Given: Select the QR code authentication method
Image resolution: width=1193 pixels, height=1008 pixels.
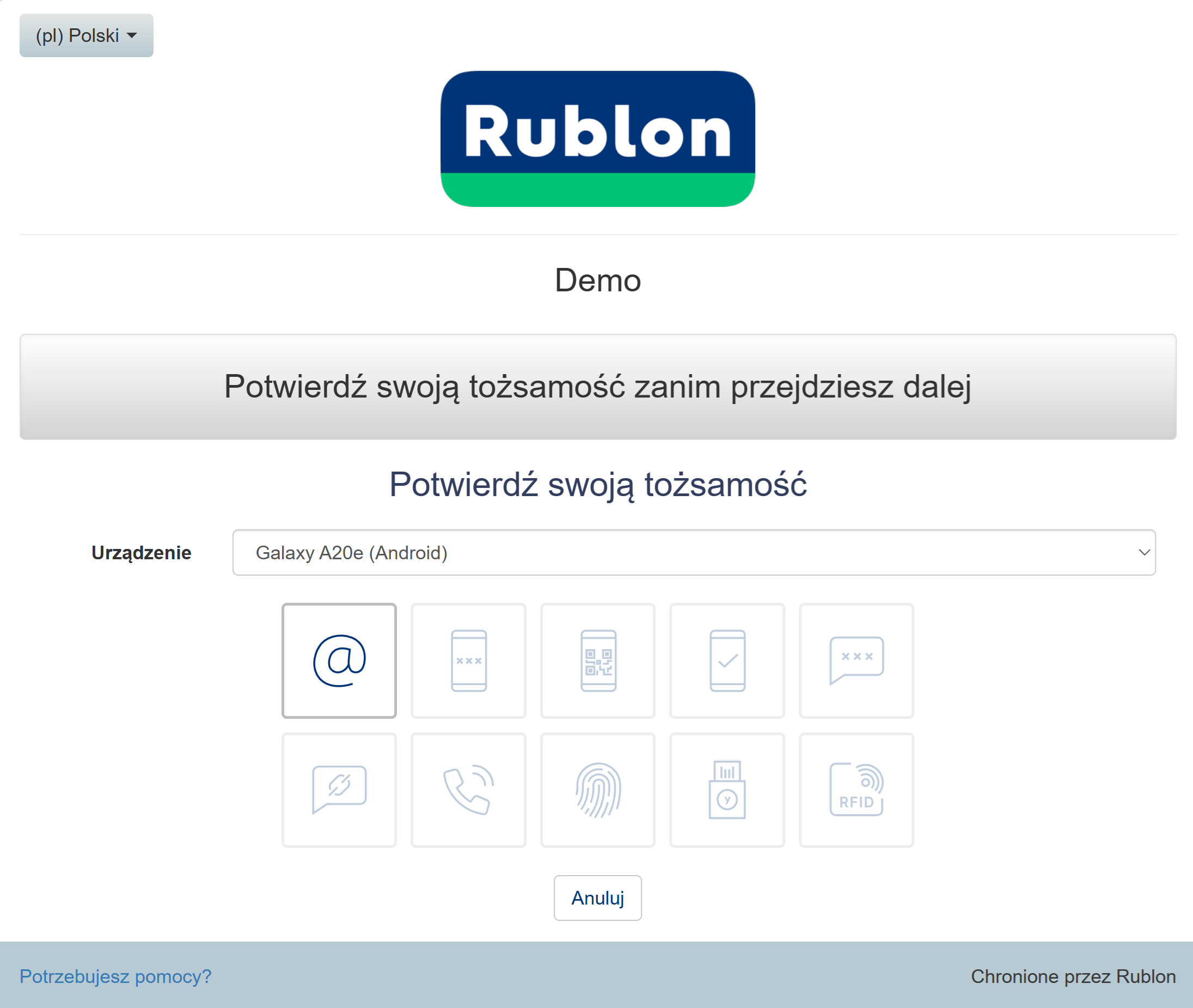Looking at the screenshot, I should point(598,661).
